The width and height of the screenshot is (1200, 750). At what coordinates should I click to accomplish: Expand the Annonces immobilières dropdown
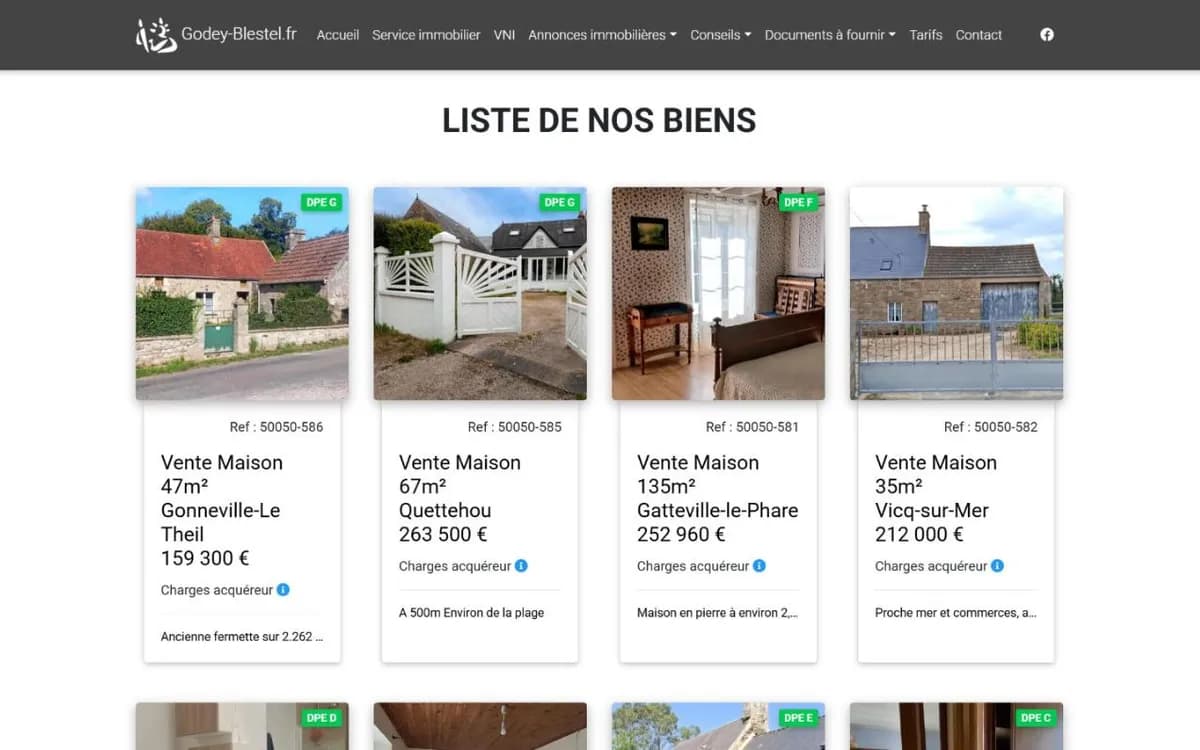point(602,35)
